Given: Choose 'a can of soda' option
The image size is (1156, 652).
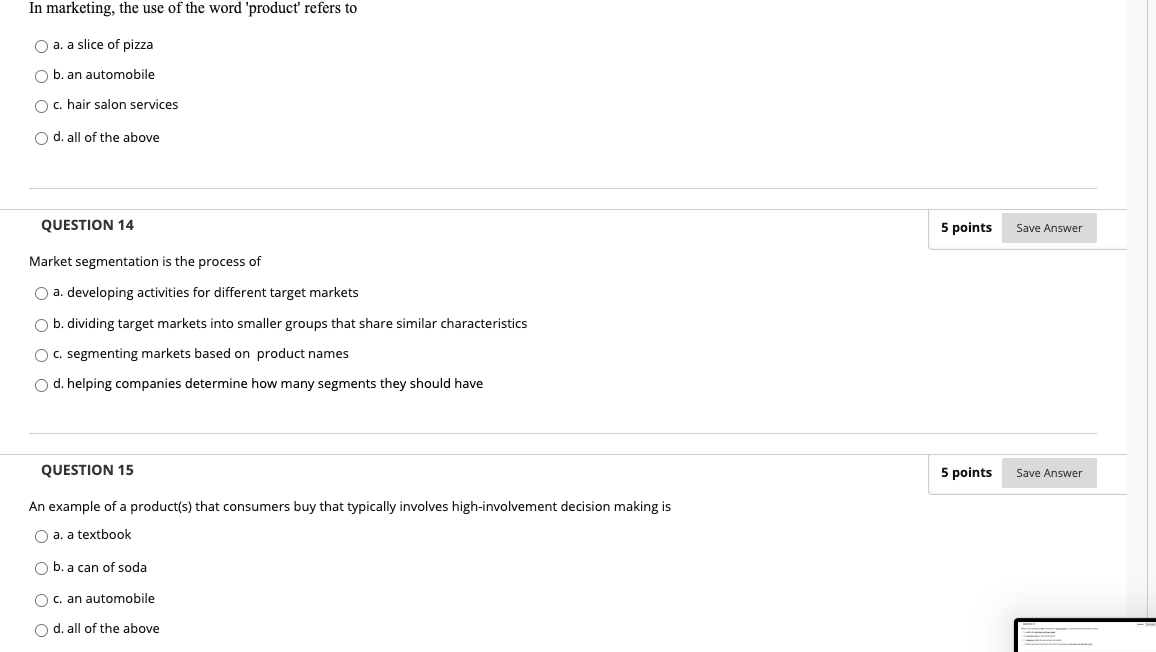Looking at the screenshot, I should [41, 568].
